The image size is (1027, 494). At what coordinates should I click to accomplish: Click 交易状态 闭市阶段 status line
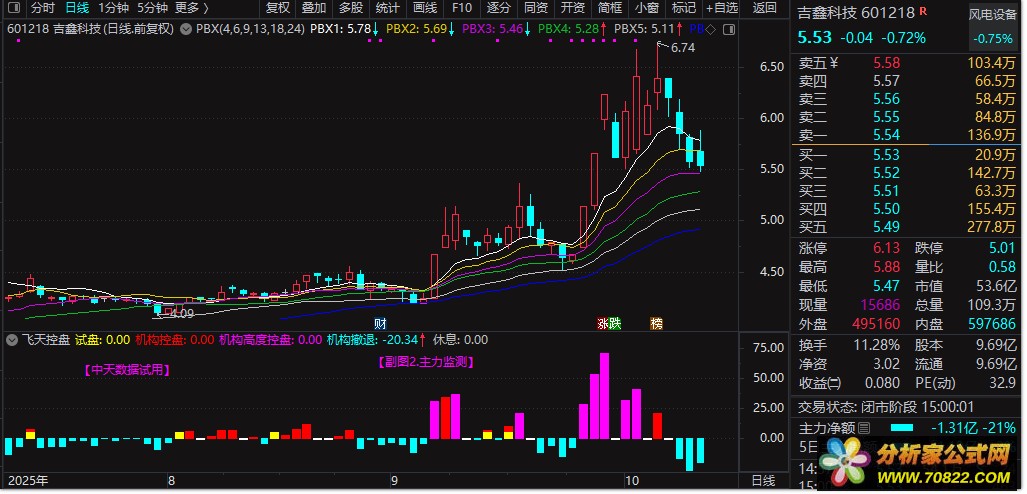(884, 406)
